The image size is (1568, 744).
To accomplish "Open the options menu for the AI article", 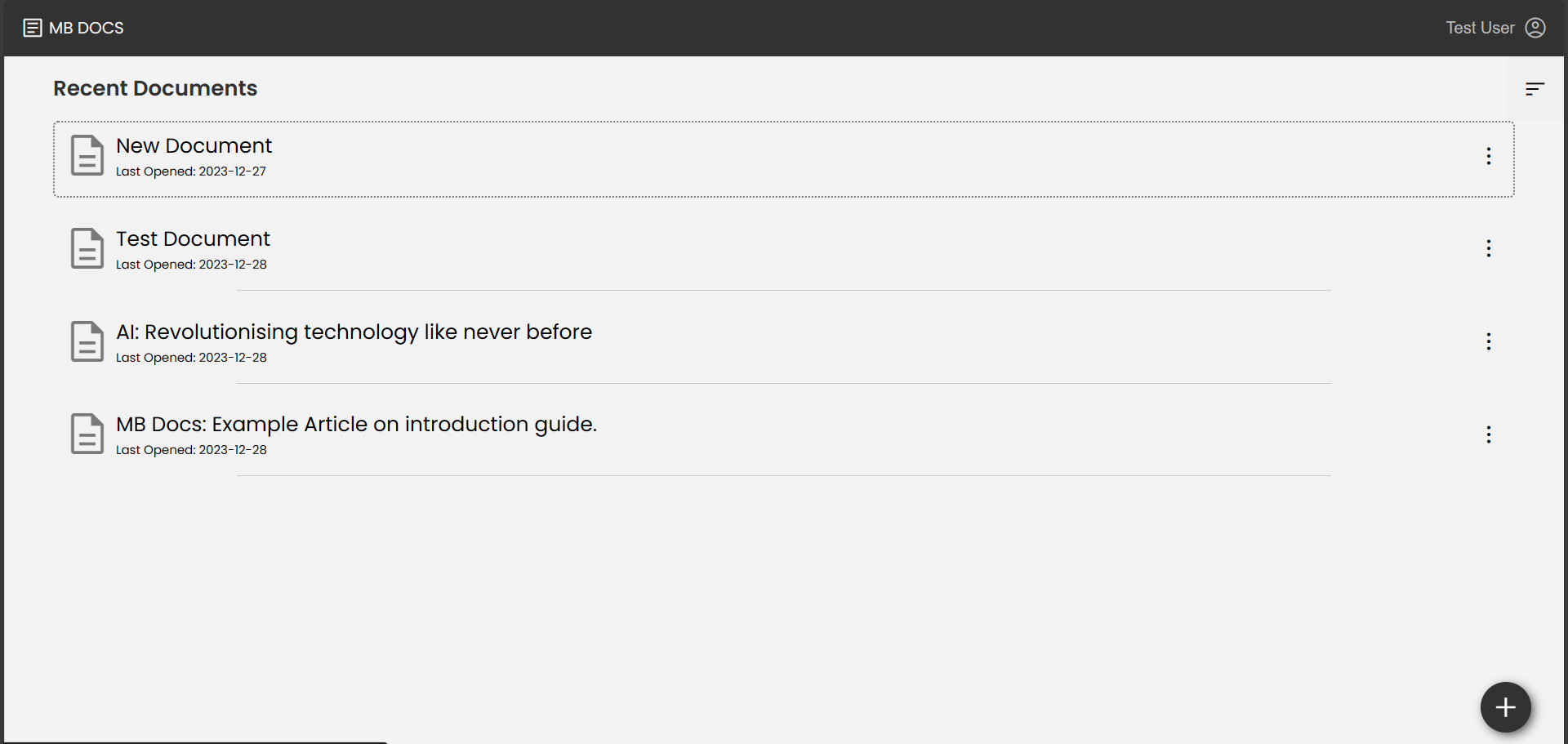I will [x=1489, y=341].
